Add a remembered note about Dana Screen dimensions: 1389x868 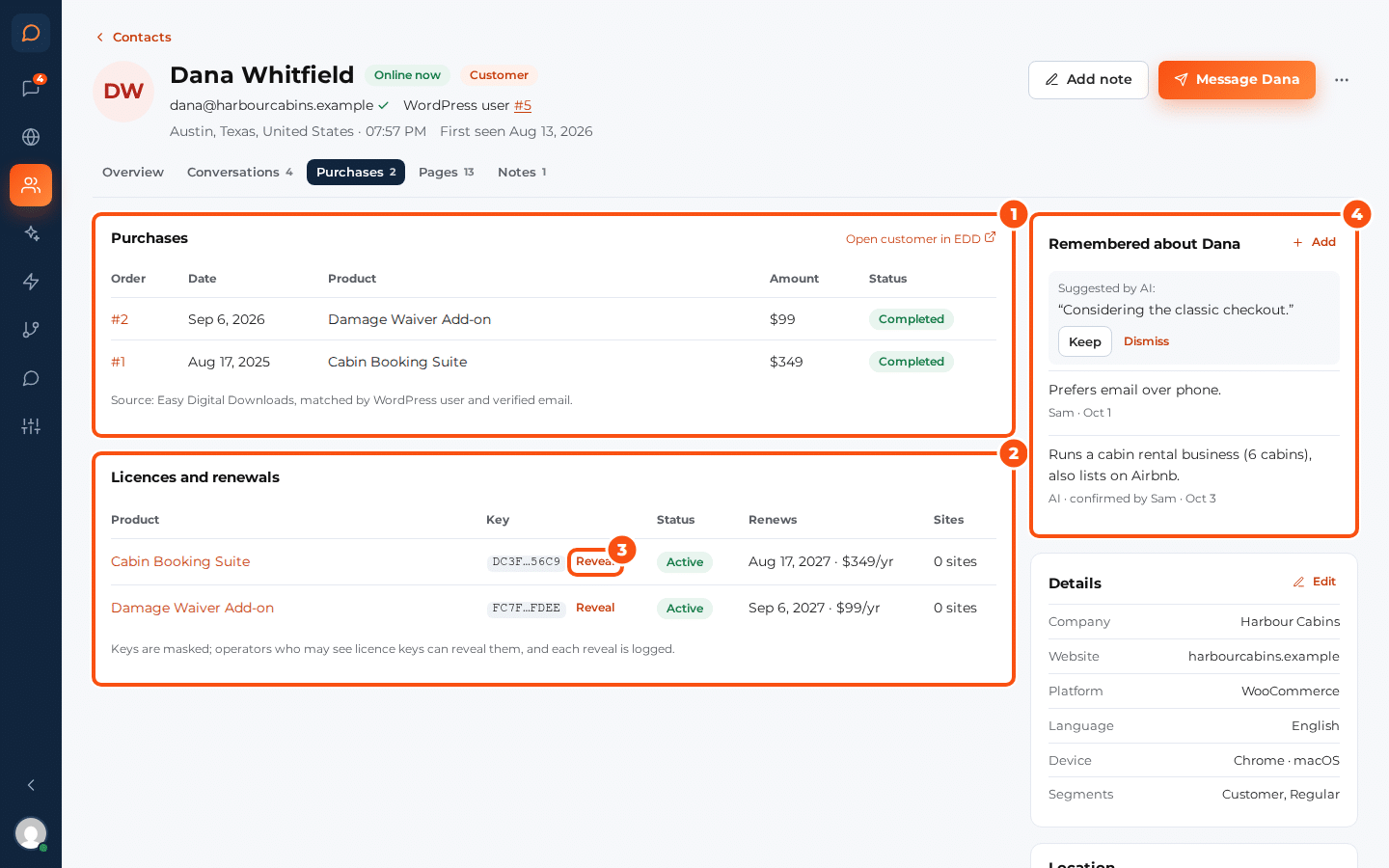tap(1315, 242)
